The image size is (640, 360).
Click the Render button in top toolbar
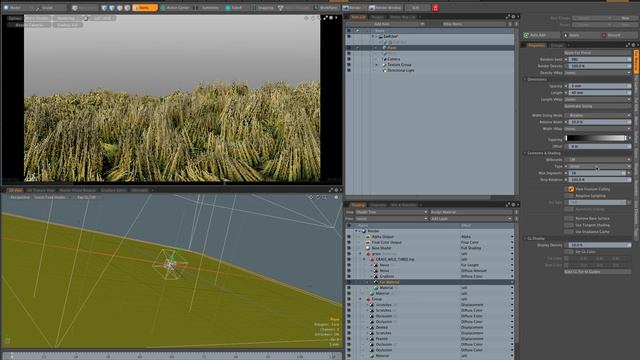(353, 8)
